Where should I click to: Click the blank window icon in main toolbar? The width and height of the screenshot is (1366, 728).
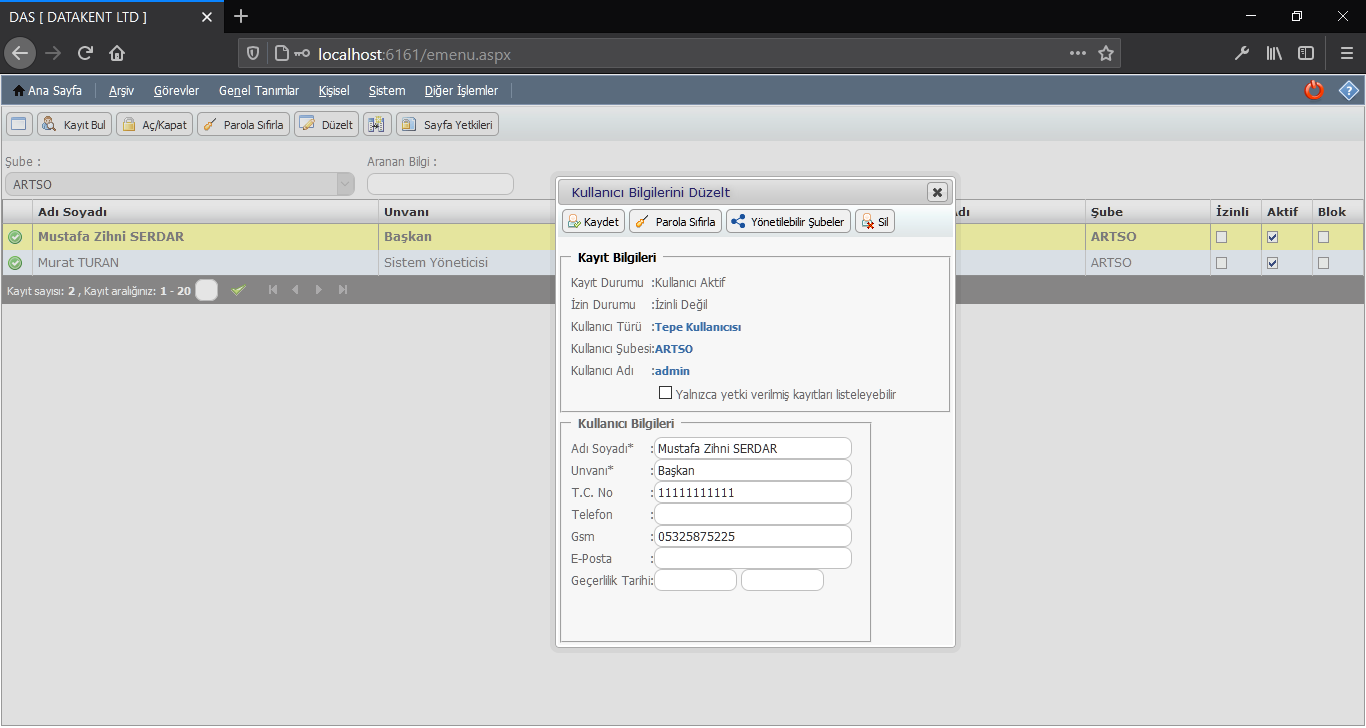coord(19,124)
